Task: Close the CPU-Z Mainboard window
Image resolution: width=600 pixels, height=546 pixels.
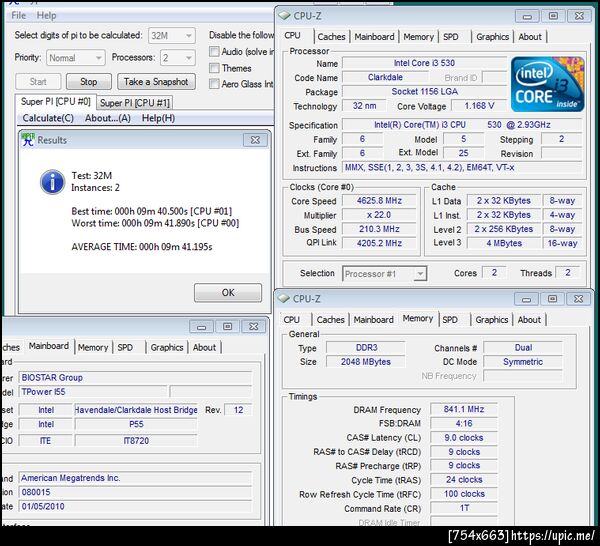Action: click(254, 326)
